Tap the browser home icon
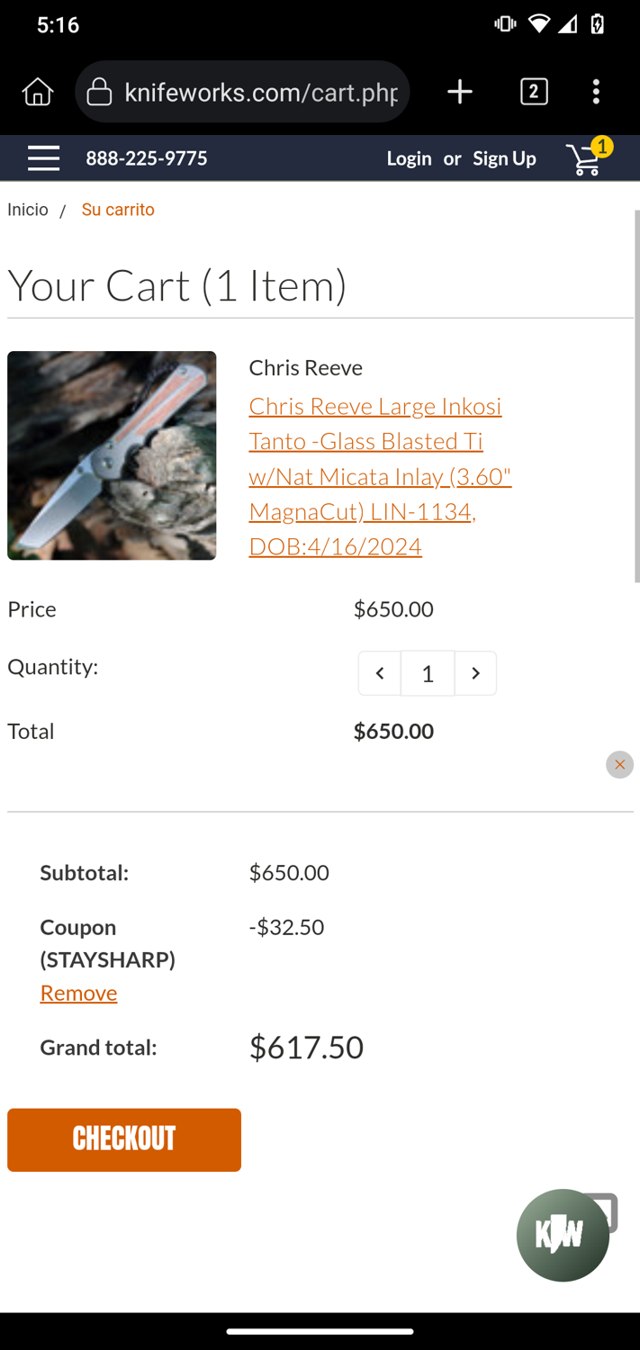The width and height of the screenshot is (640, 1350). [x=38, y=92]
